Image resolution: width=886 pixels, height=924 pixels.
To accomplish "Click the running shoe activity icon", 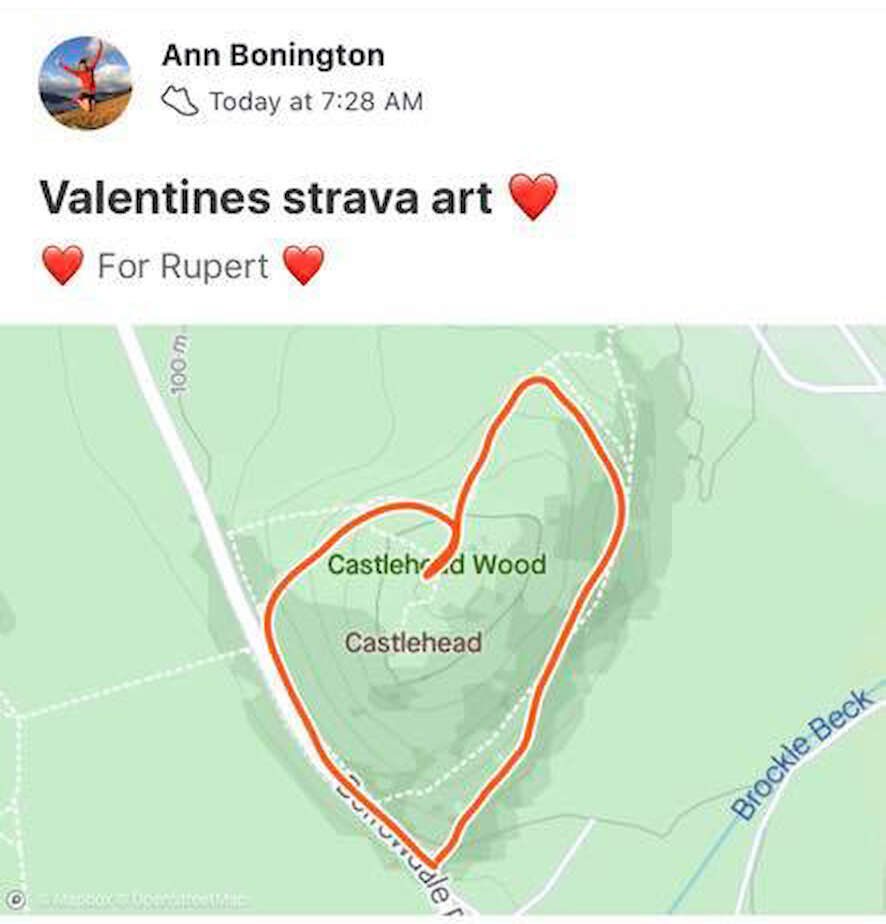I will (x=180, y=101).
